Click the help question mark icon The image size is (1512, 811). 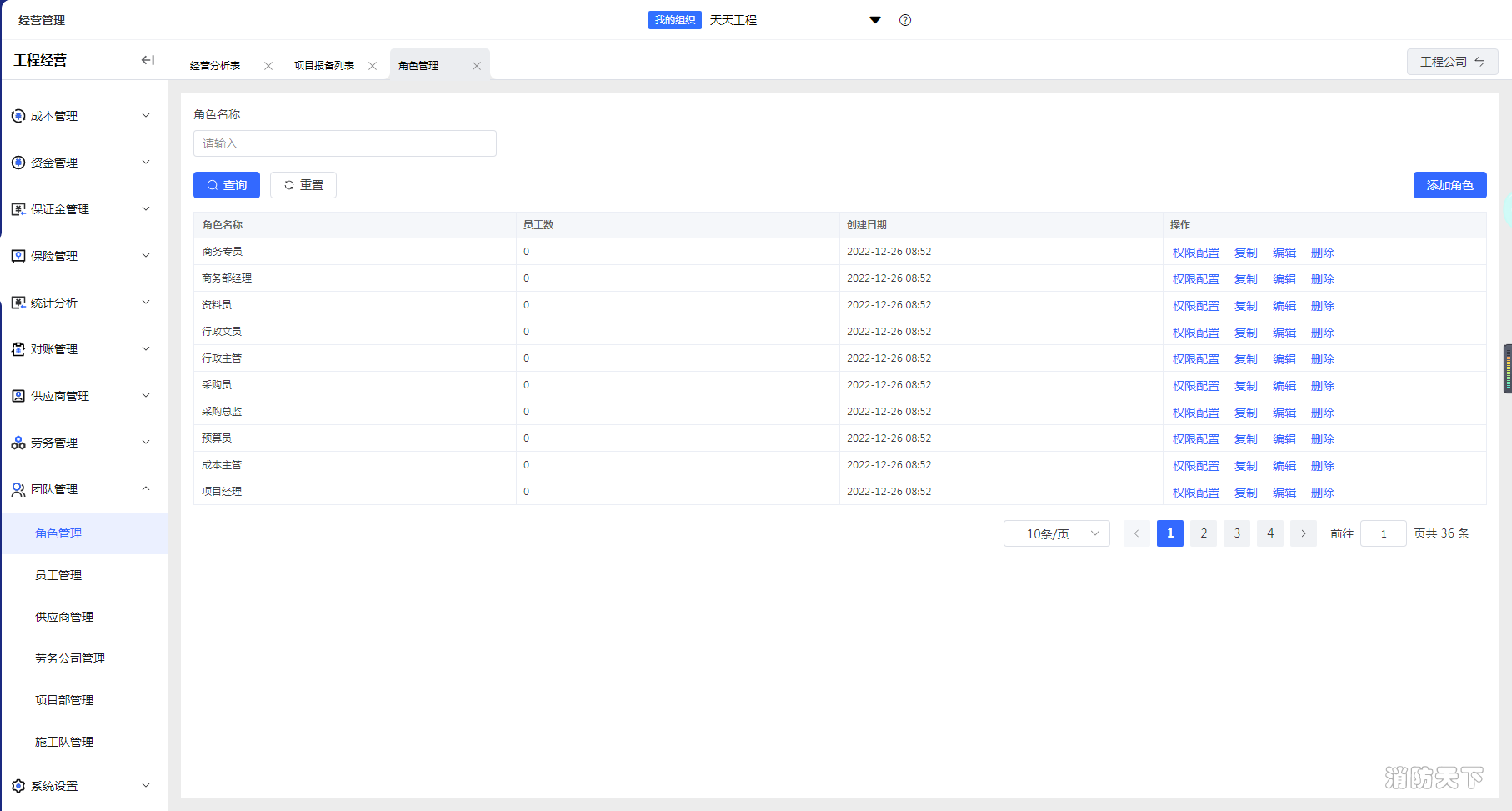click(x=905, y=20)
